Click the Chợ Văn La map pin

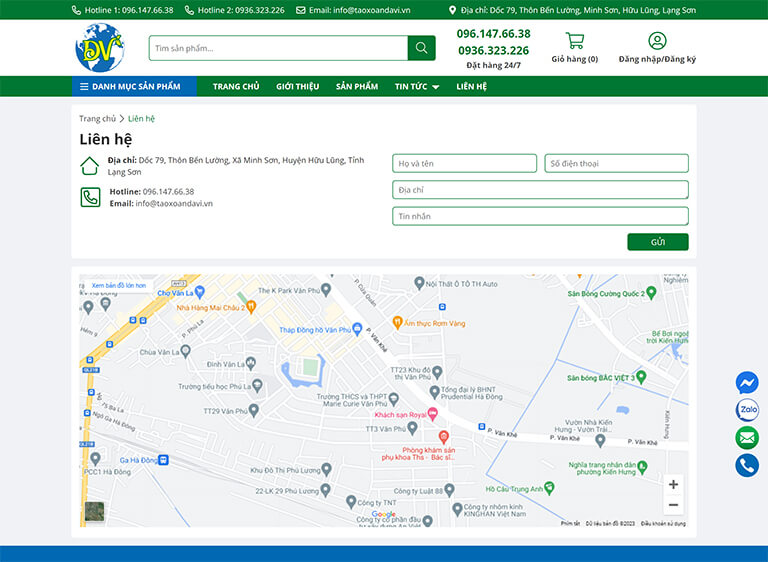click(199, 292)
